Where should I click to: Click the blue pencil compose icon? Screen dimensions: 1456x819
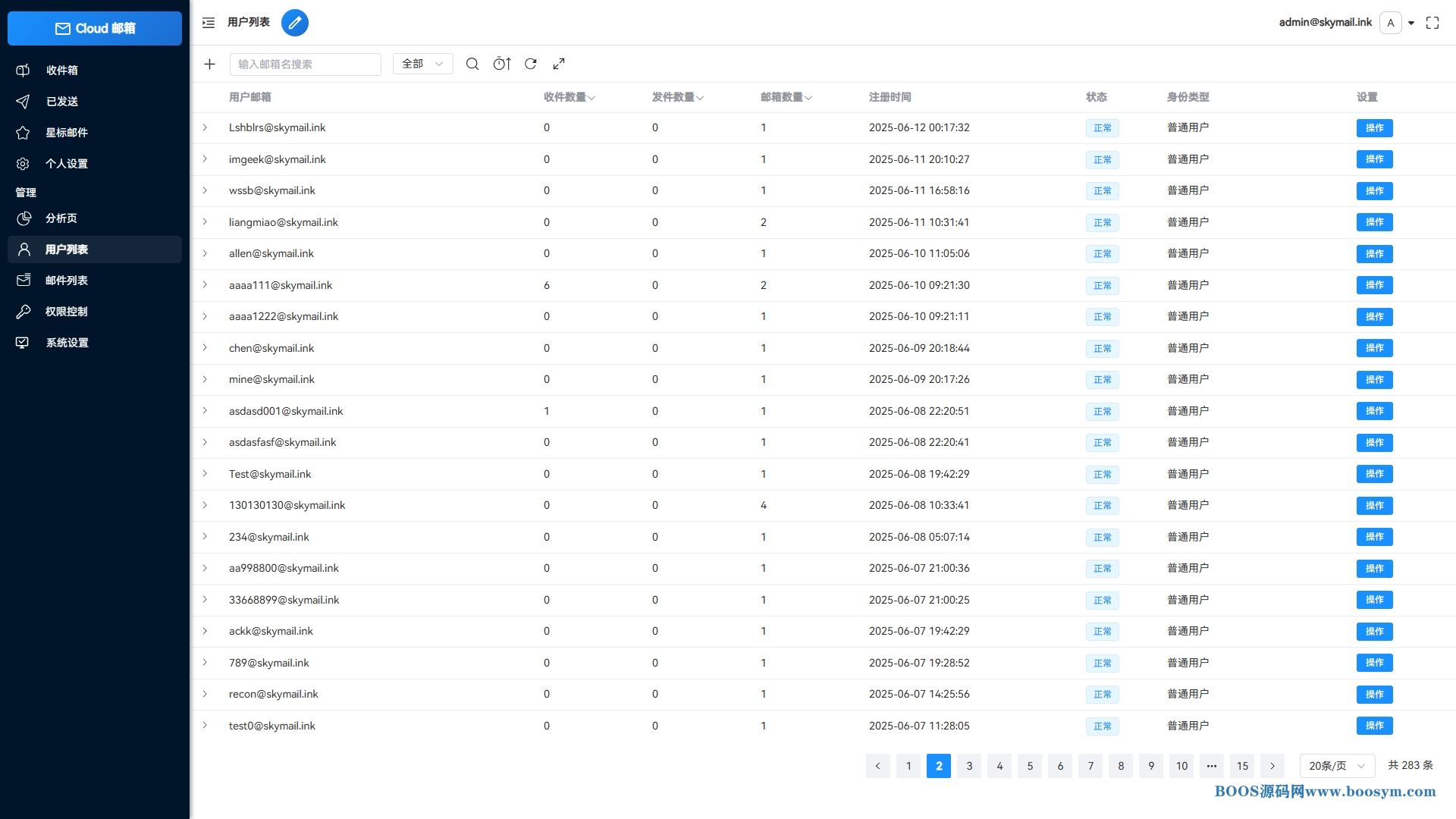click(294, 23)
